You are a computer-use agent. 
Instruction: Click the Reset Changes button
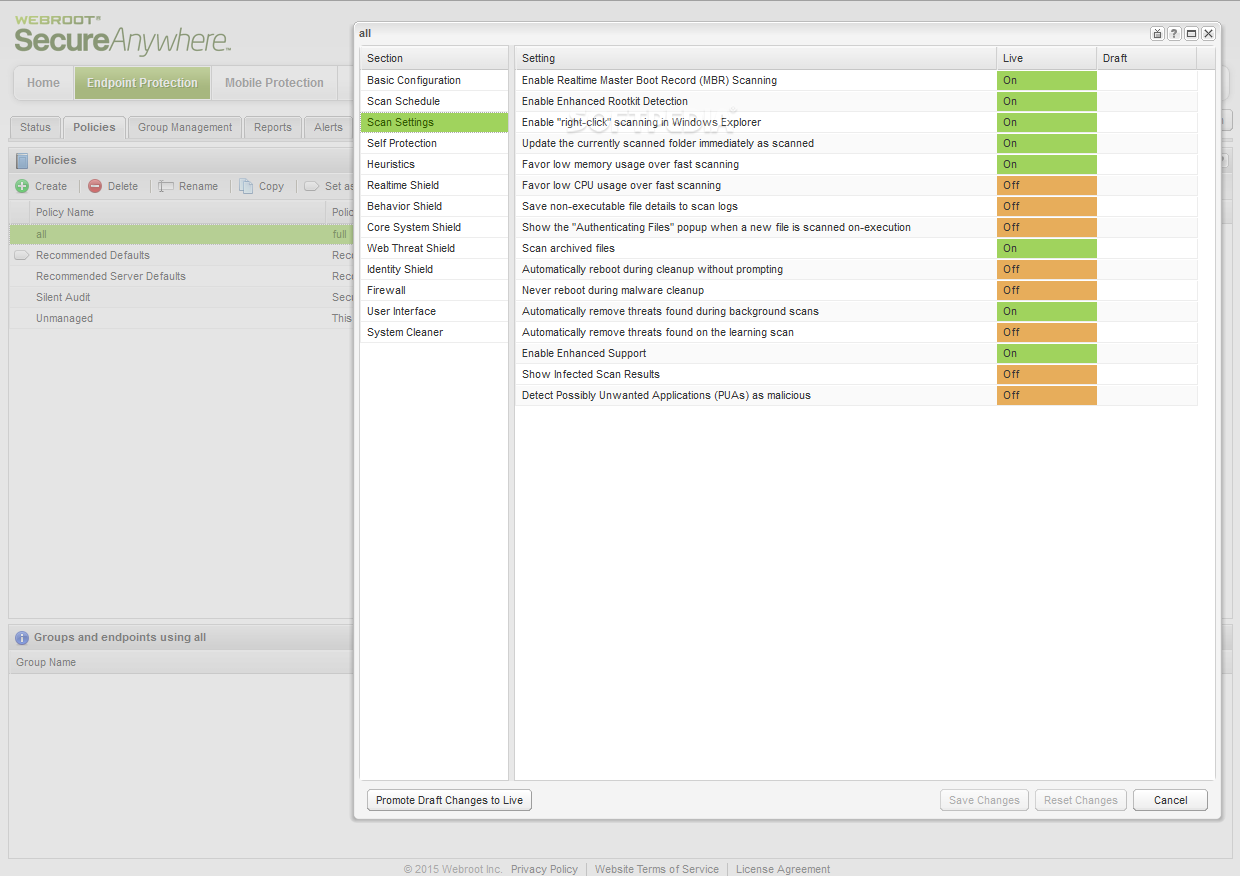[x=1081, y=800]
